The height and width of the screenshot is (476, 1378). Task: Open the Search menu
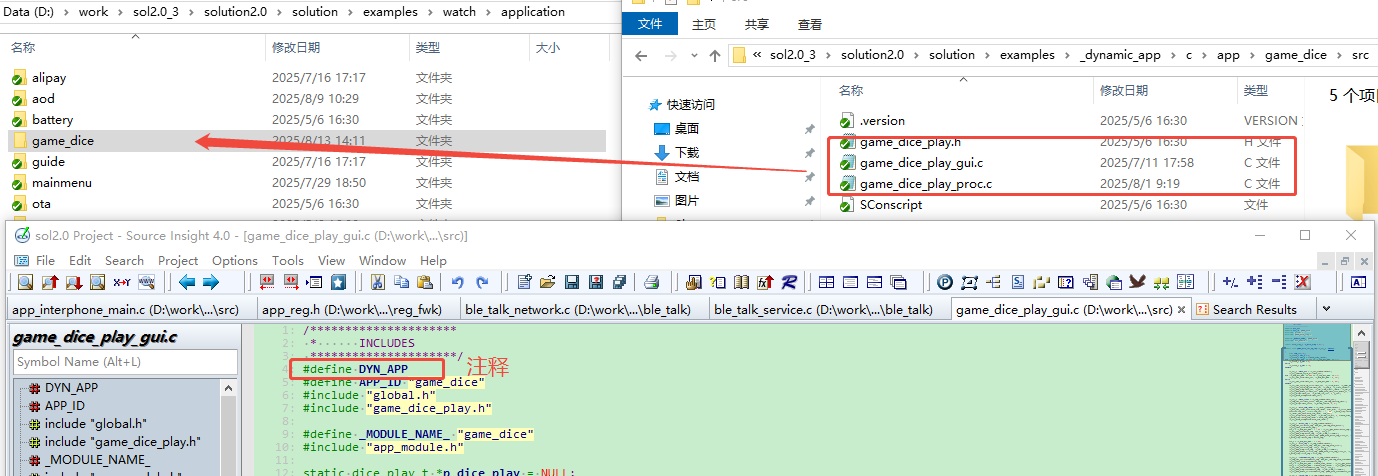(124, 260)
